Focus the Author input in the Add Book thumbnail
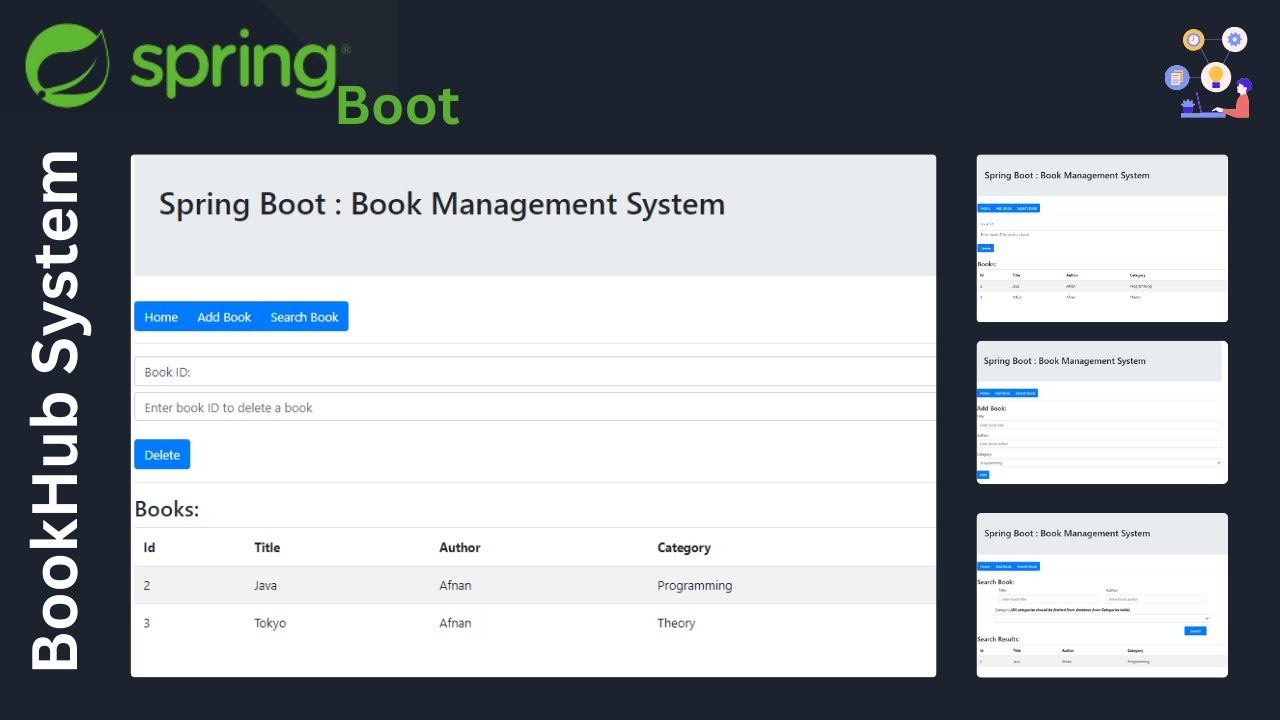1280x720 pixels. pos(1099,444)
